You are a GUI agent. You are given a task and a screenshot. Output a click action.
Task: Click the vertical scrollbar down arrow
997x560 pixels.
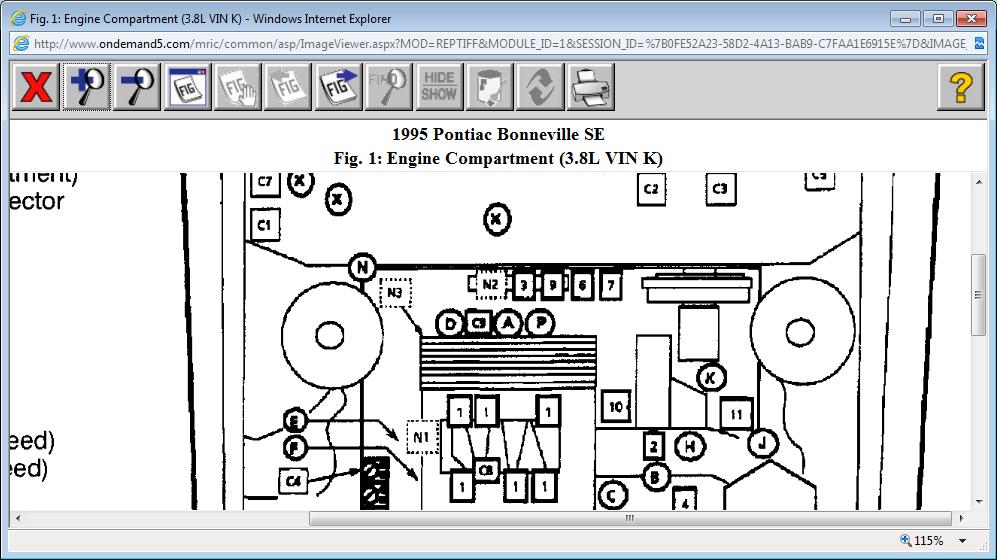pyautogui.click(x=979, y=502)
